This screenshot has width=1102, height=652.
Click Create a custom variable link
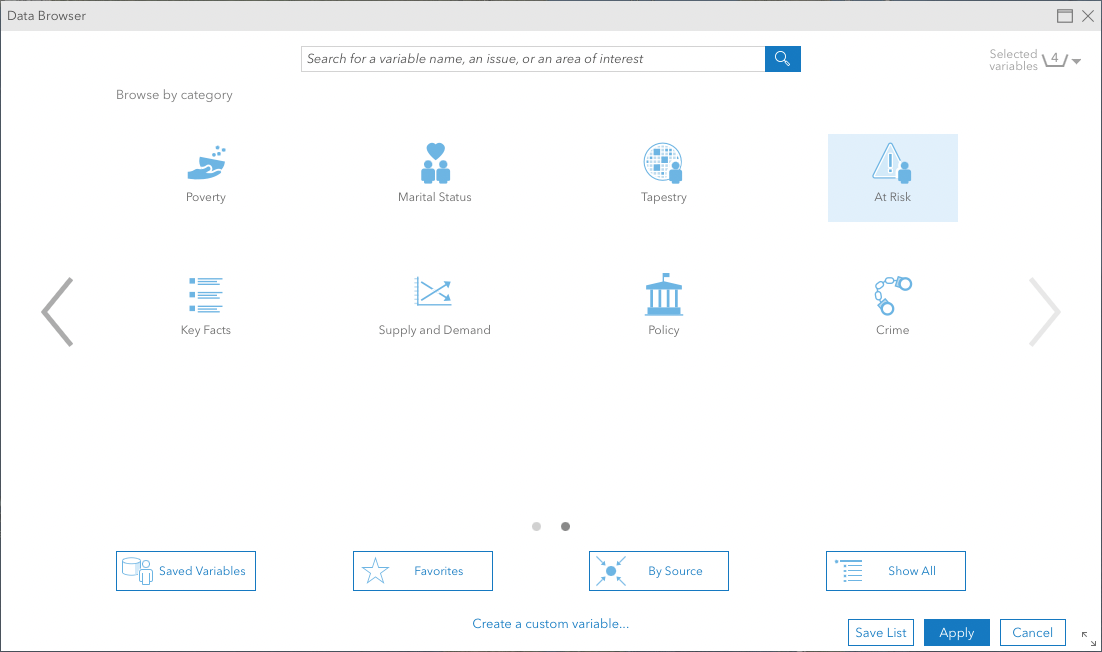point(550,624)
